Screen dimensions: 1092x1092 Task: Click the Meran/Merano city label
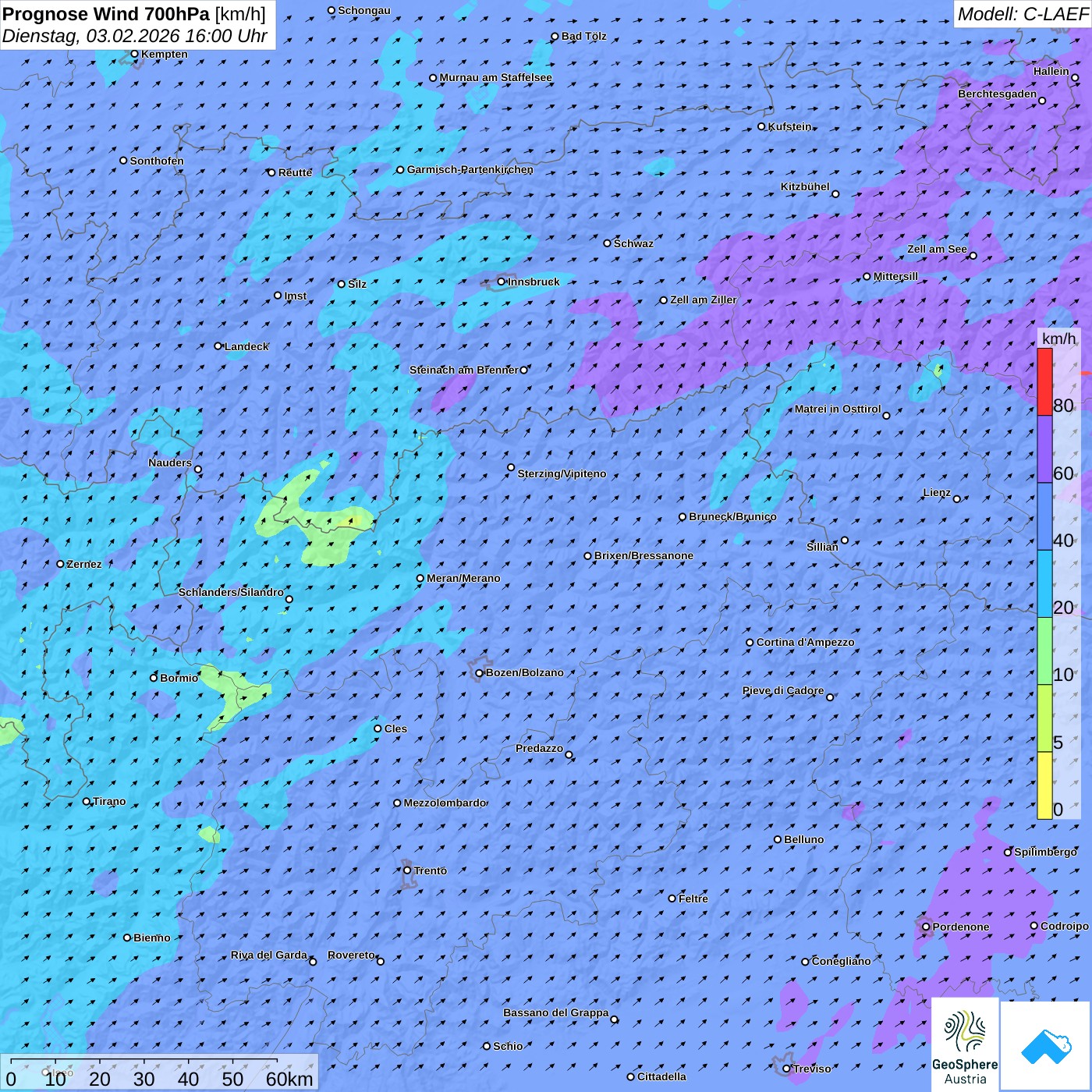pos(463,578)
